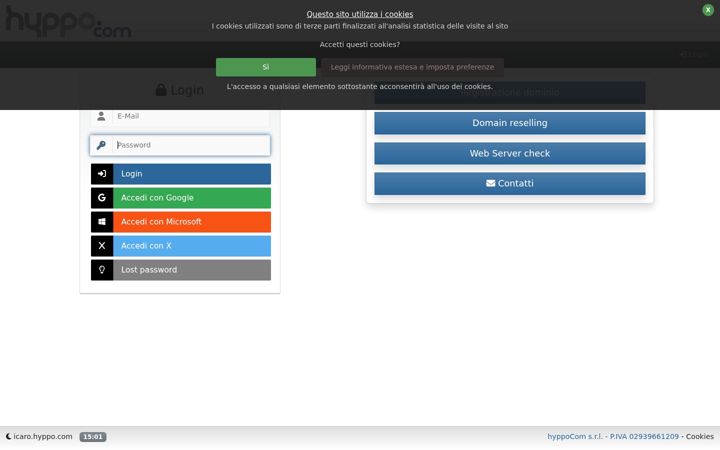Image resolution: width=720 pixels, height=450 pixels.
Task: Click the black X logo icon
Action: tap(102, 246)
